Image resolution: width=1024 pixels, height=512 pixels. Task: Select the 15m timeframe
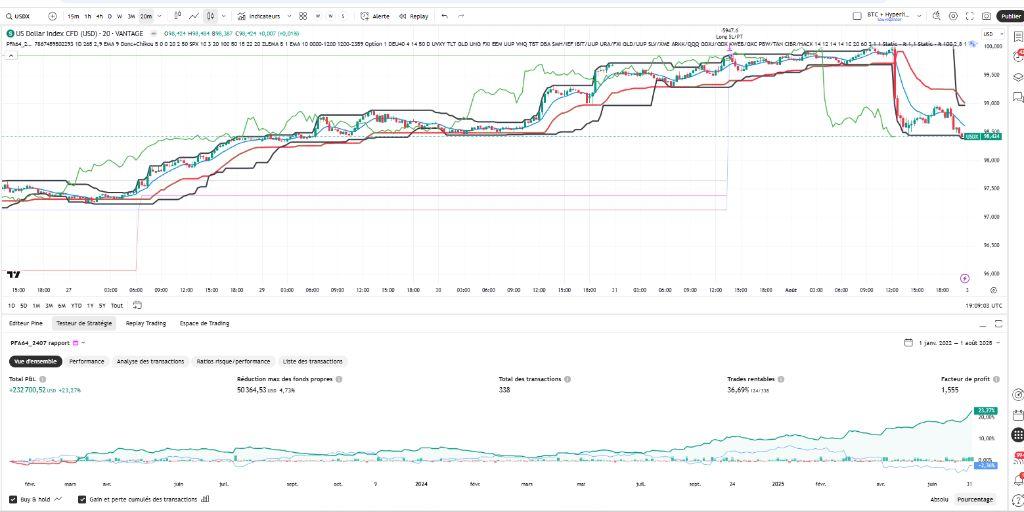74,16
